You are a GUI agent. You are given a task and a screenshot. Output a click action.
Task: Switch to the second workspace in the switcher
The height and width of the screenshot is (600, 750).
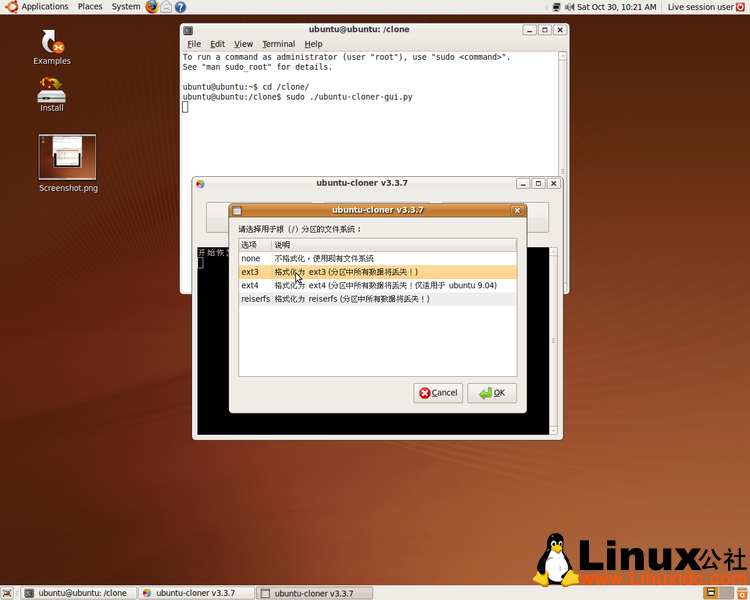coord(727,593)
